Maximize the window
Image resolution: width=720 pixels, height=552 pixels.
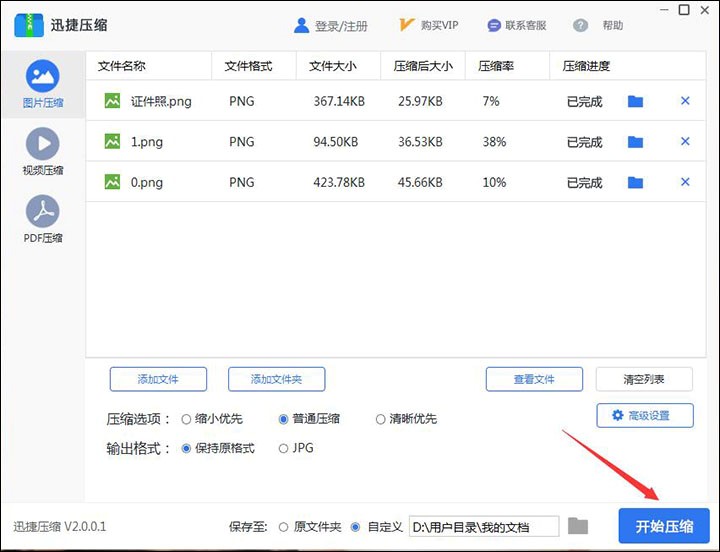[x=684, y=10]
